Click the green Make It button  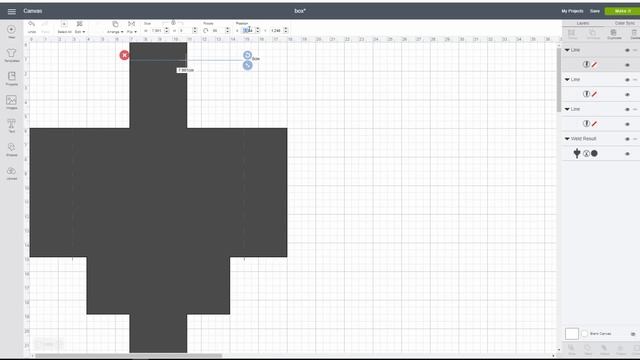click(622, 11)
